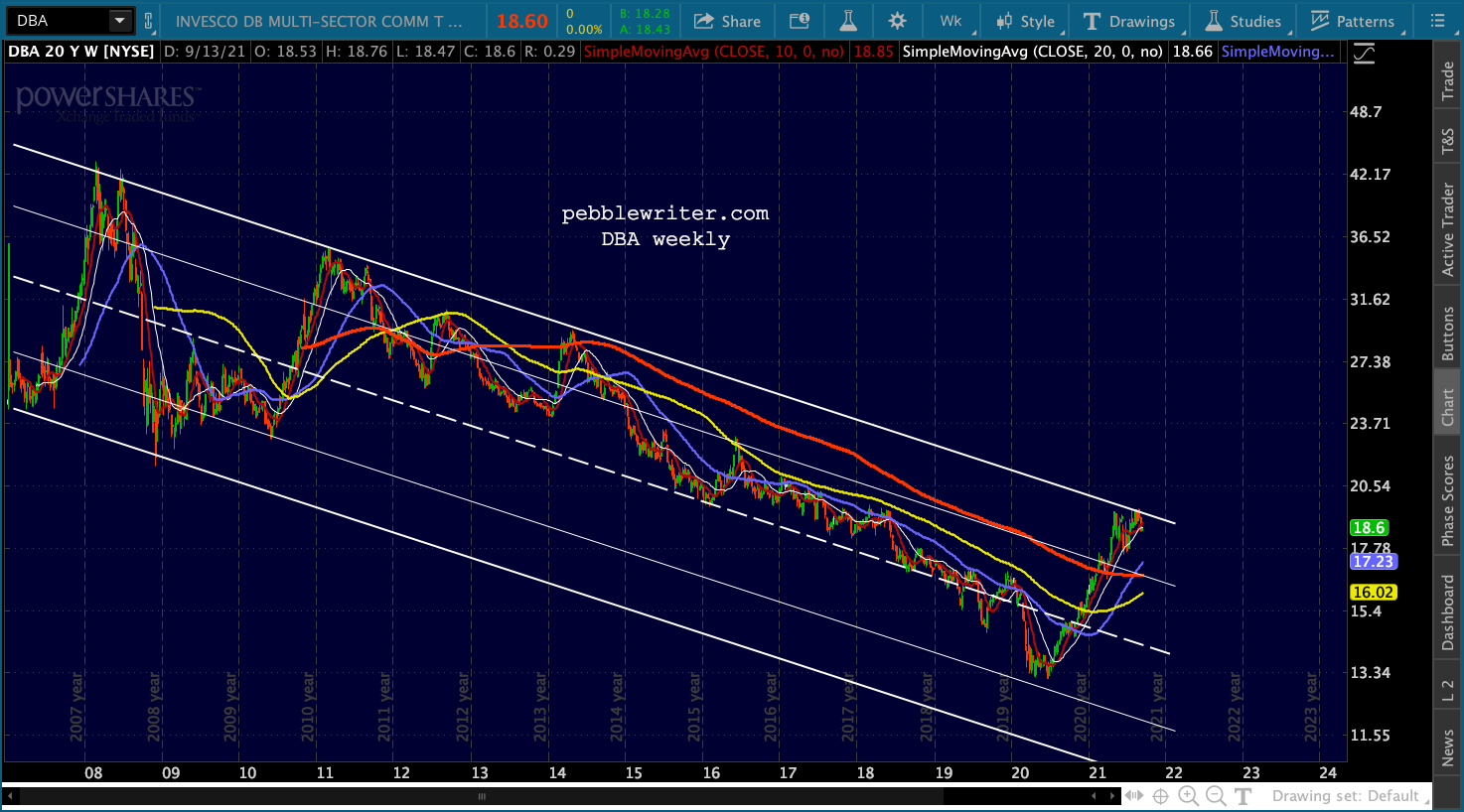Click the crosshair cursor icon
Screen dimensions: 1464x812
coord(1160,796)
